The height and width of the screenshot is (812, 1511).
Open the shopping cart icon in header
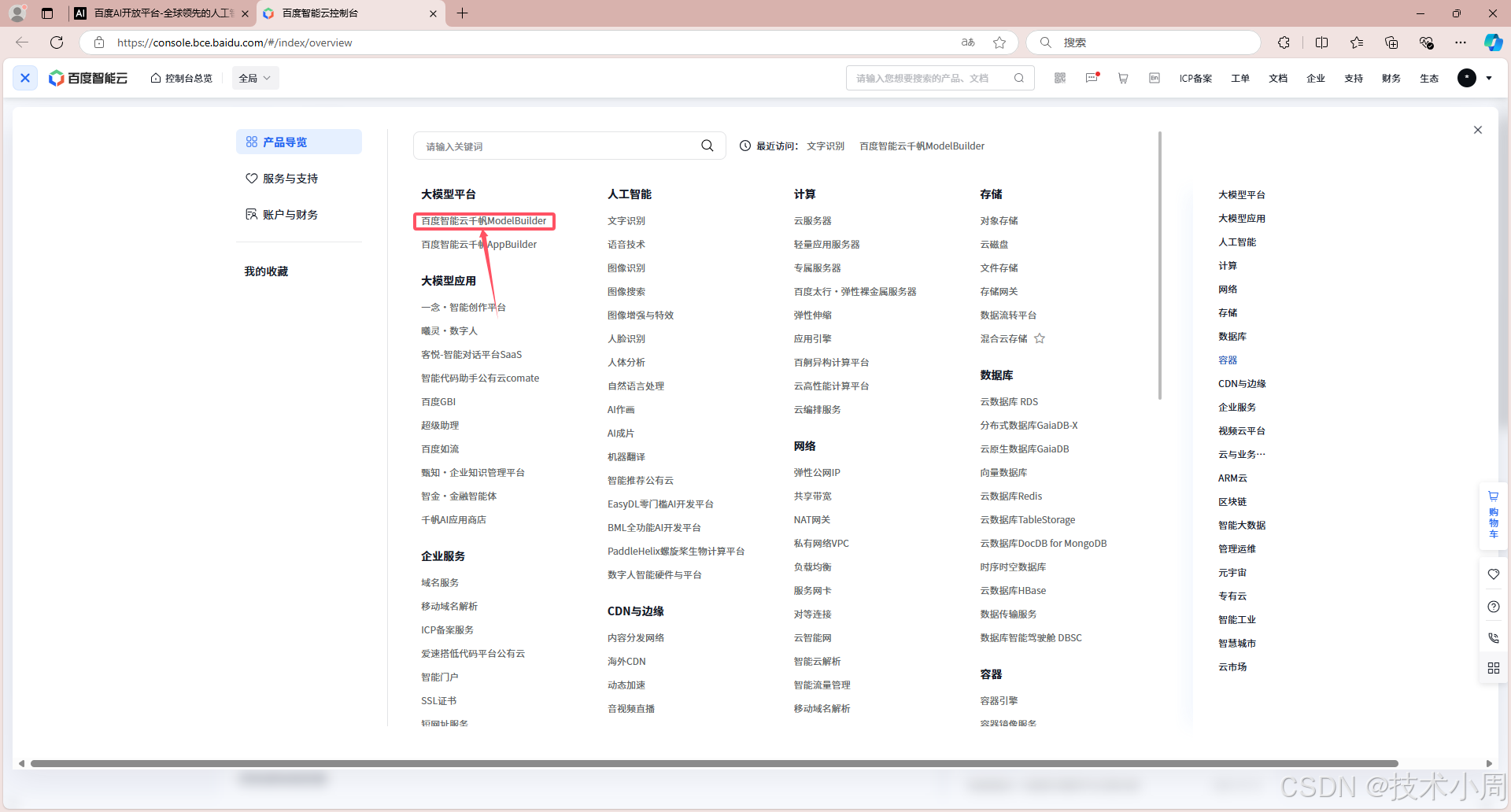click(x=1123, y=78)
